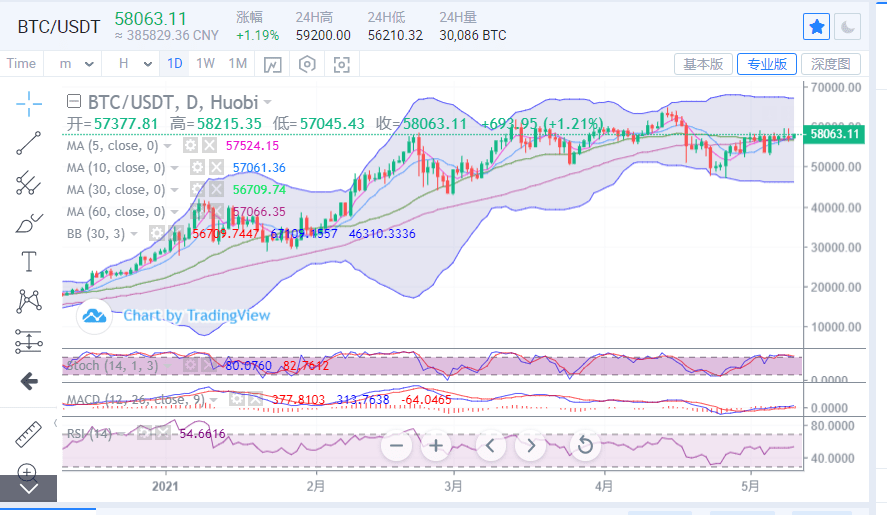Select the crosshair cursor tool
The height and width of the screenshot is (515, 887).
click(29, 104)
